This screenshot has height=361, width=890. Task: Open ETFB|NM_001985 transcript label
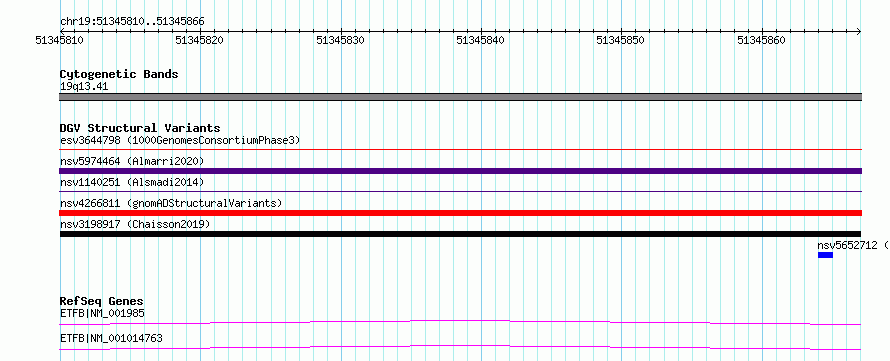pyautogui.click(x=102, y=313)
